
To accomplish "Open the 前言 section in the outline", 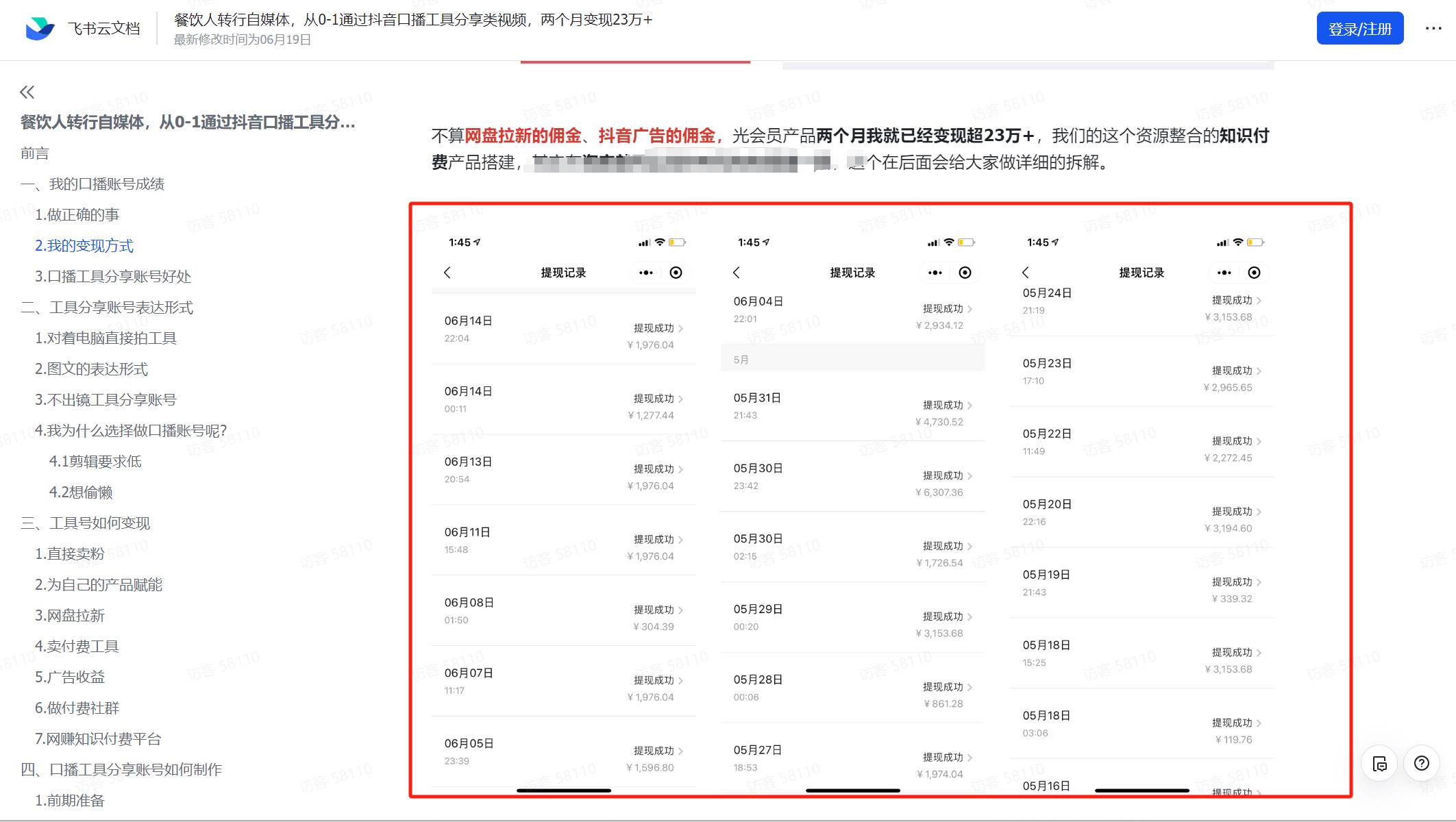I will click(x=34, y=153).
